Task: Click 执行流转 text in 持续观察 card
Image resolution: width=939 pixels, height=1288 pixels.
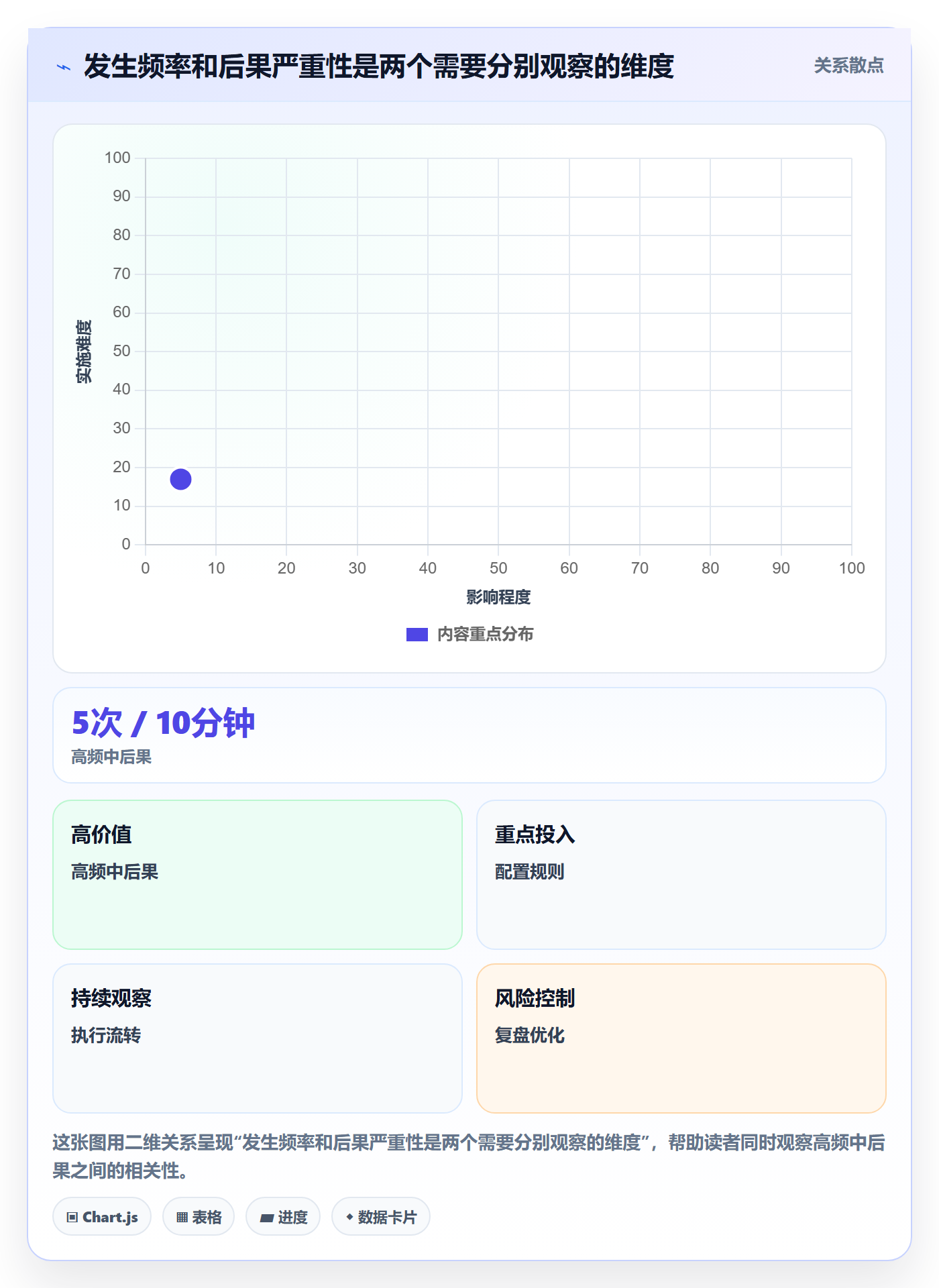Action: [106, 1036]
